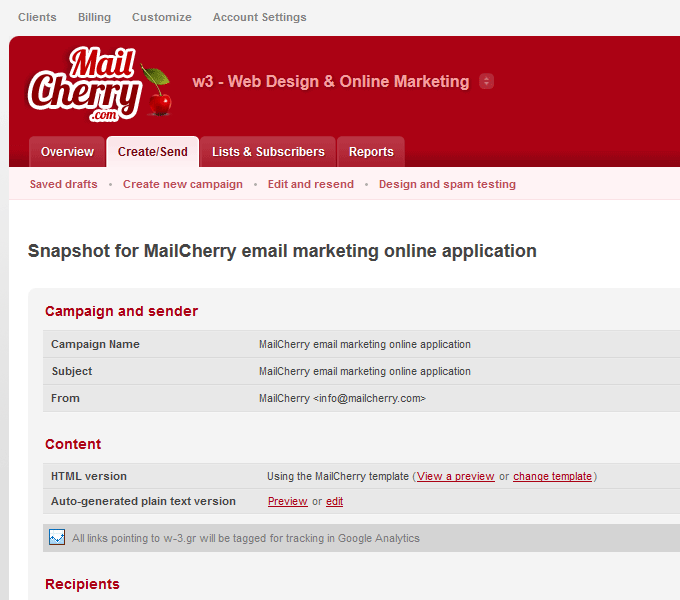Click the From address info@mailcherry.com

coord(369,398)
